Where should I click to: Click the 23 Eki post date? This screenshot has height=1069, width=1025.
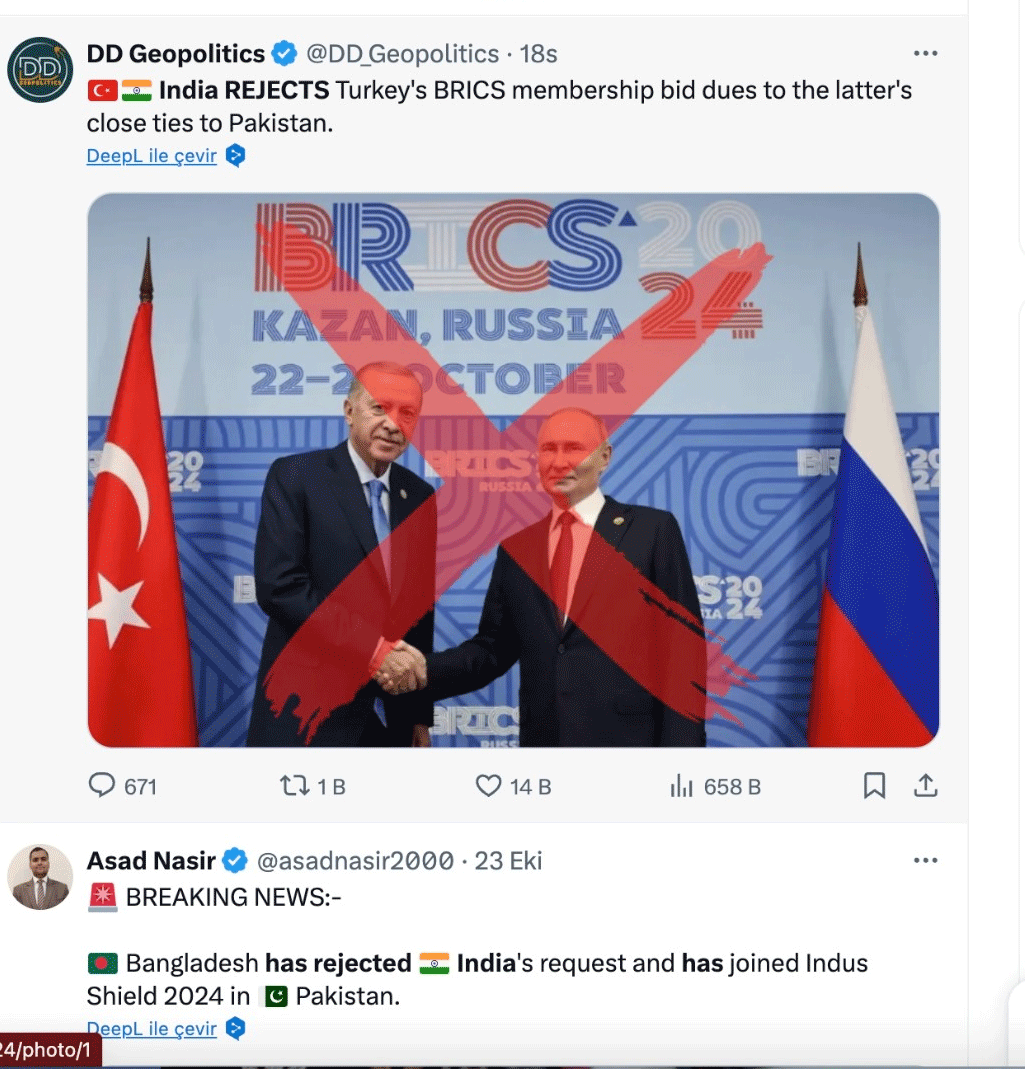tap(509, 860)
